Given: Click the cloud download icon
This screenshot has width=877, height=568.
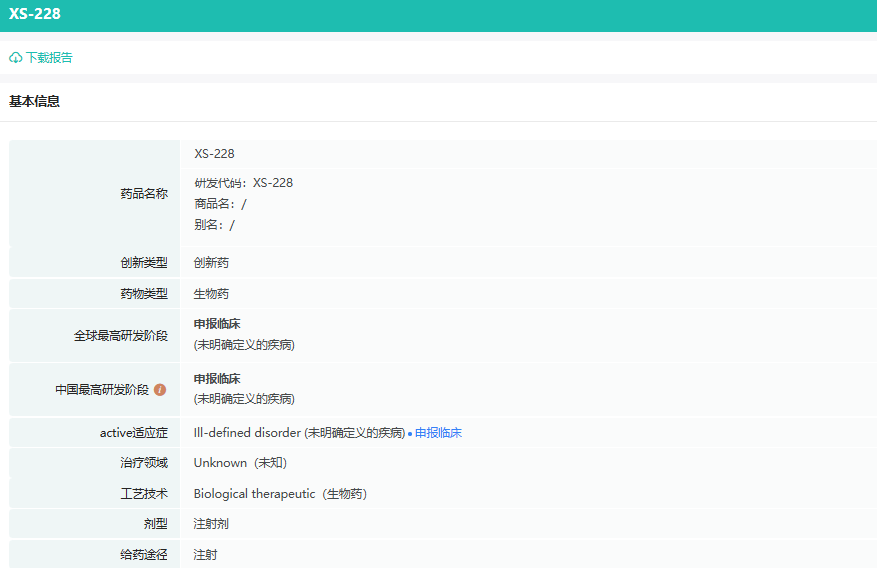Looking at the screenshot, I should coord(16,58).
